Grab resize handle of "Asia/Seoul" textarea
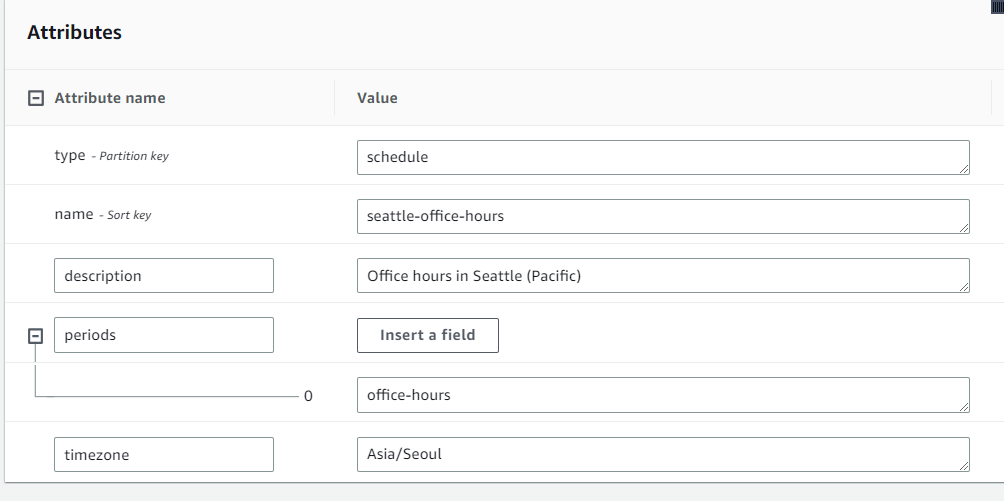Viewport: 1004px width, 501px height. pos(963,465)
